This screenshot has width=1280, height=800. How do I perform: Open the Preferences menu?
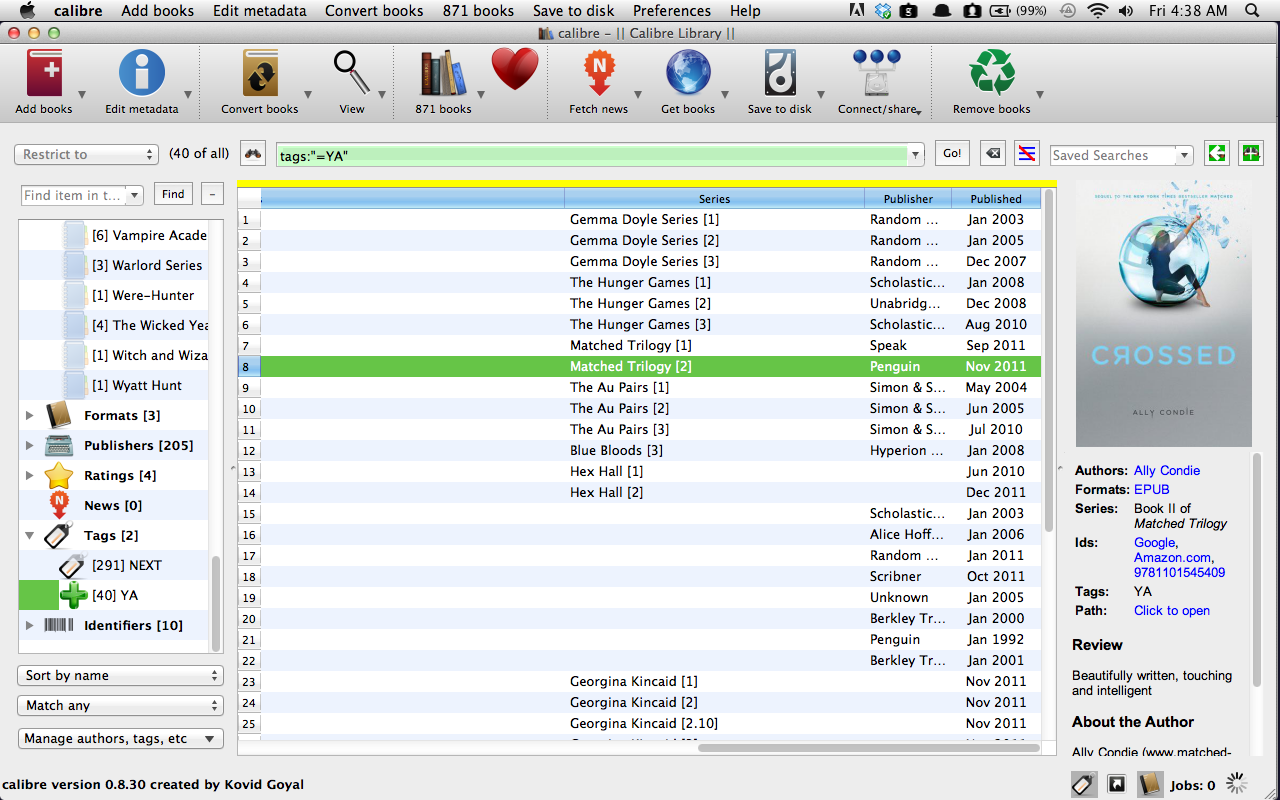click(x=672, y=11)
